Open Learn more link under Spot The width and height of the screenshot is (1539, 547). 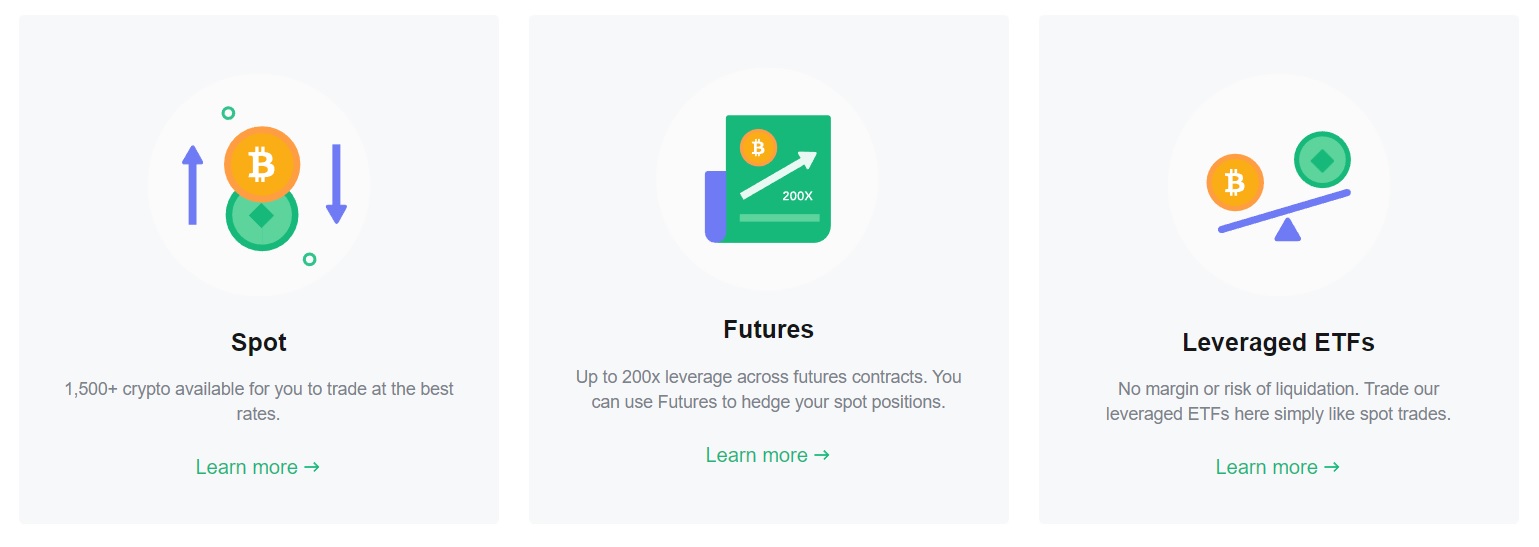[x=258, y=467]
